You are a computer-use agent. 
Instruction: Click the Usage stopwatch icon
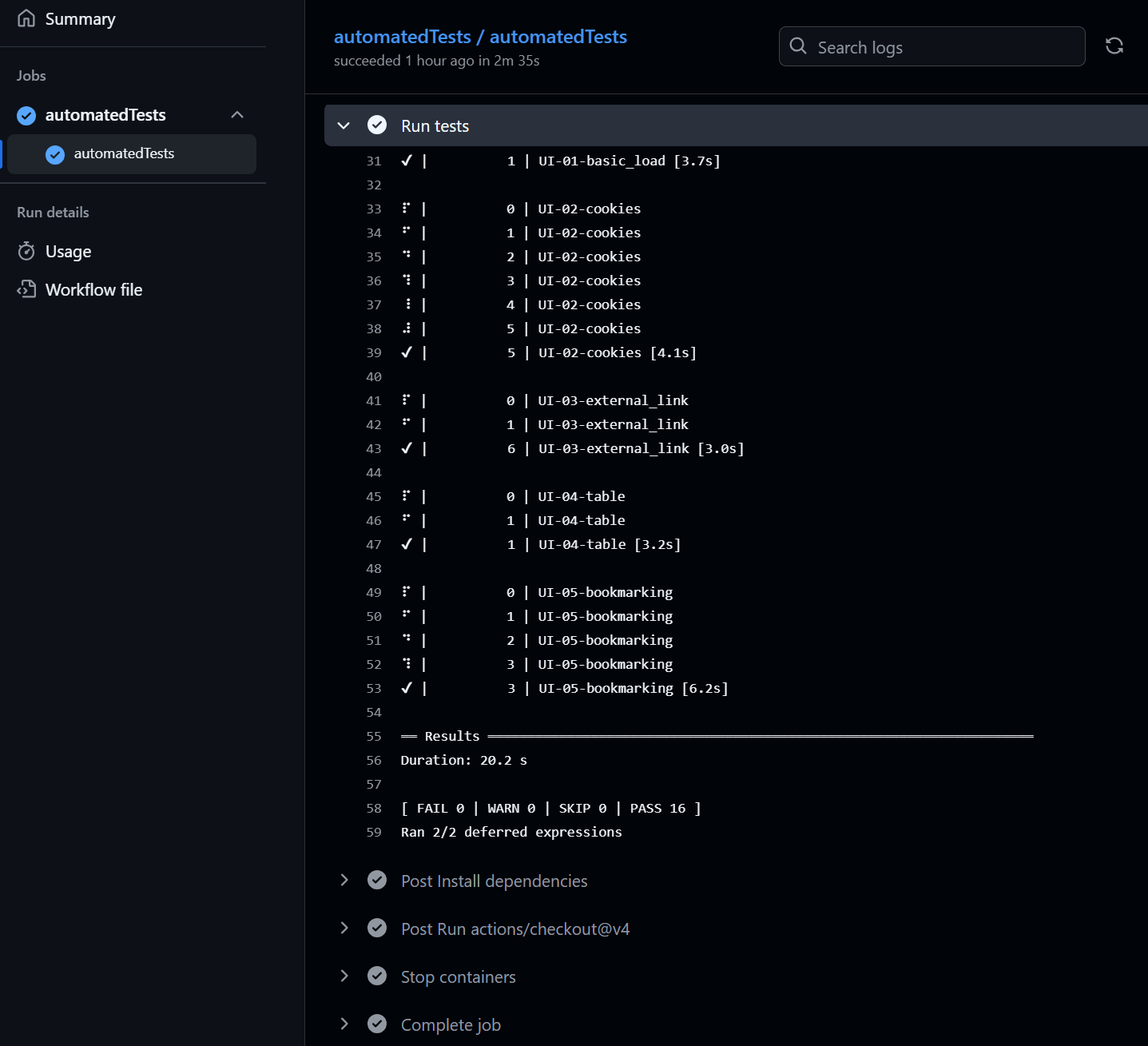tap(26, 251)
